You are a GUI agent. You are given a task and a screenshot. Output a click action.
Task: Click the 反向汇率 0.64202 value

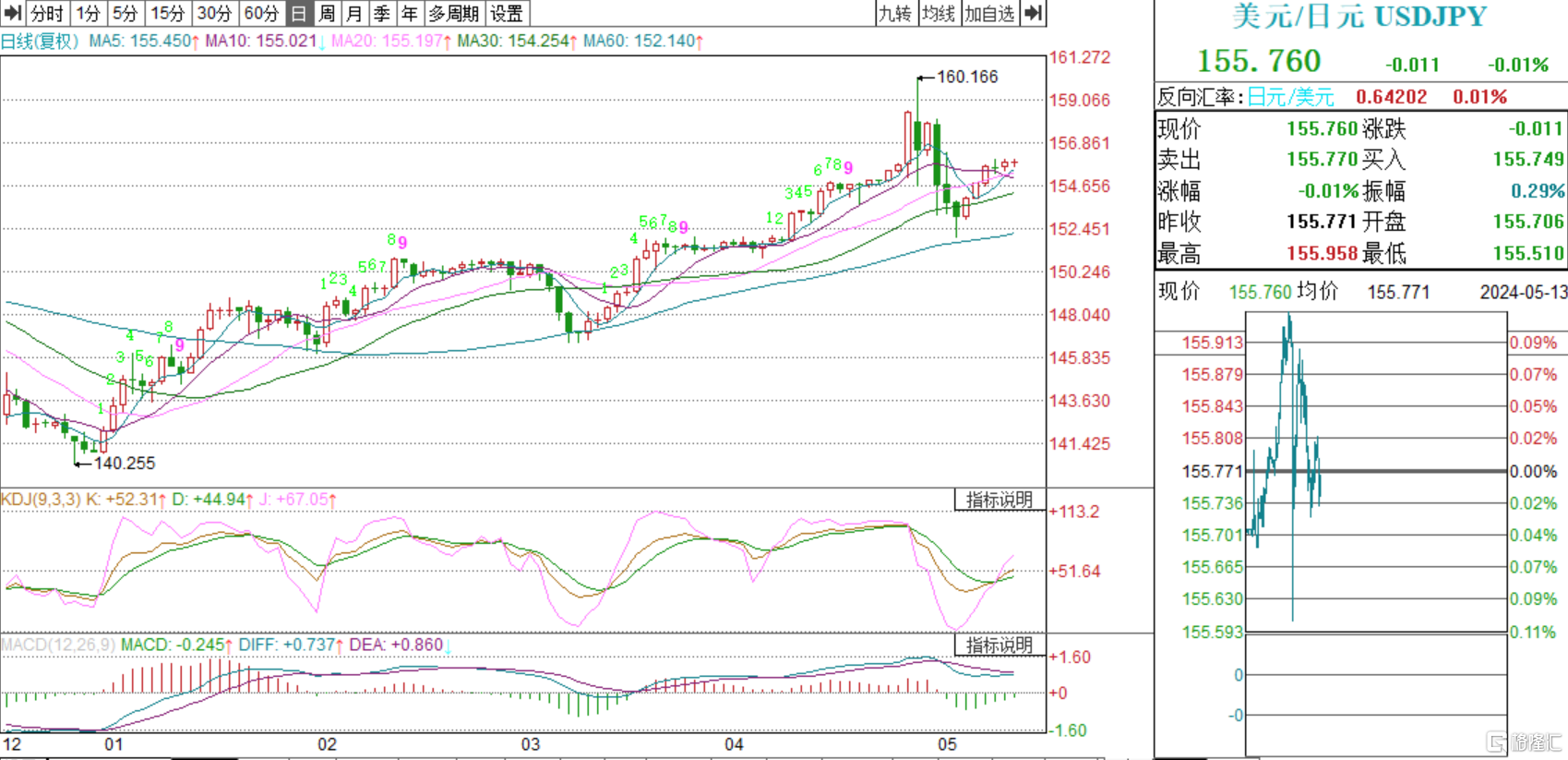tap(1391, 97)
